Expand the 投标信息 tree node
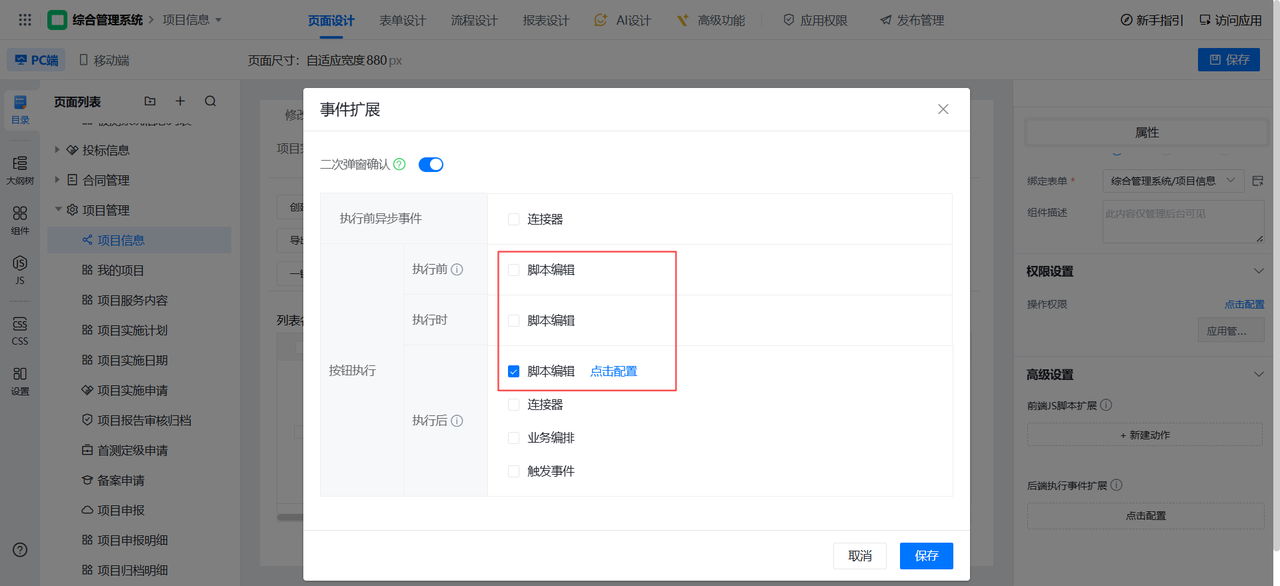Screen dimensions: 1280x586 pos(58,150)
